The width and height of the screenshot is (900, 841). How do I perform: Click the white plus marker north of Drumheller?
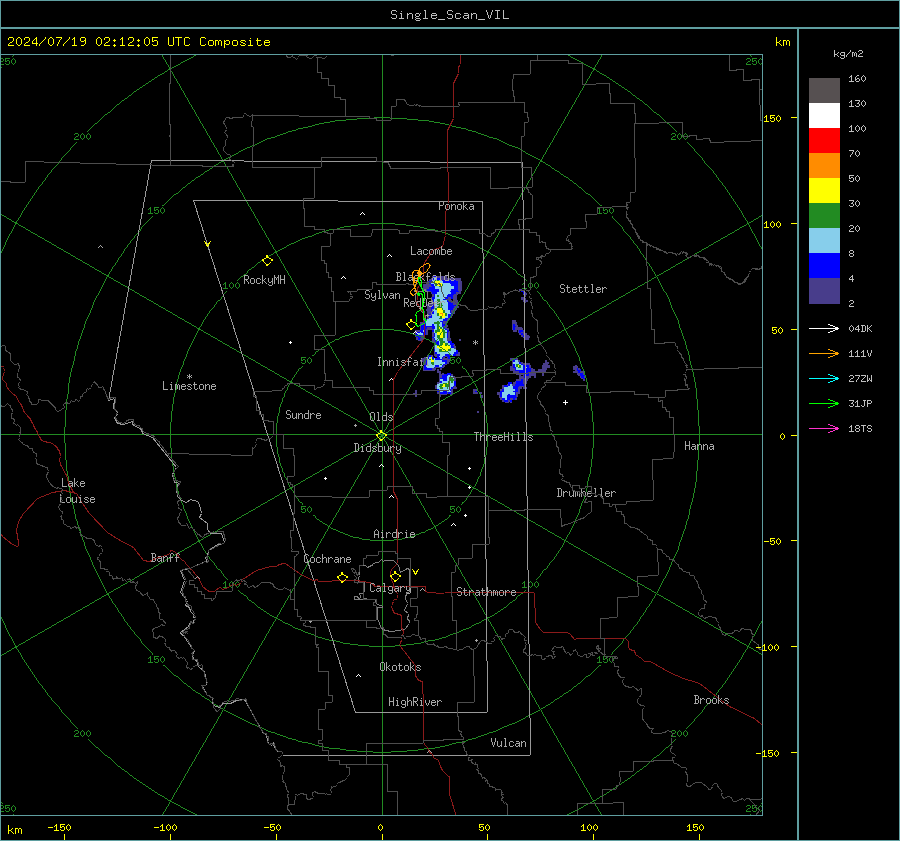pyautogui.click(x=565, y=402)
